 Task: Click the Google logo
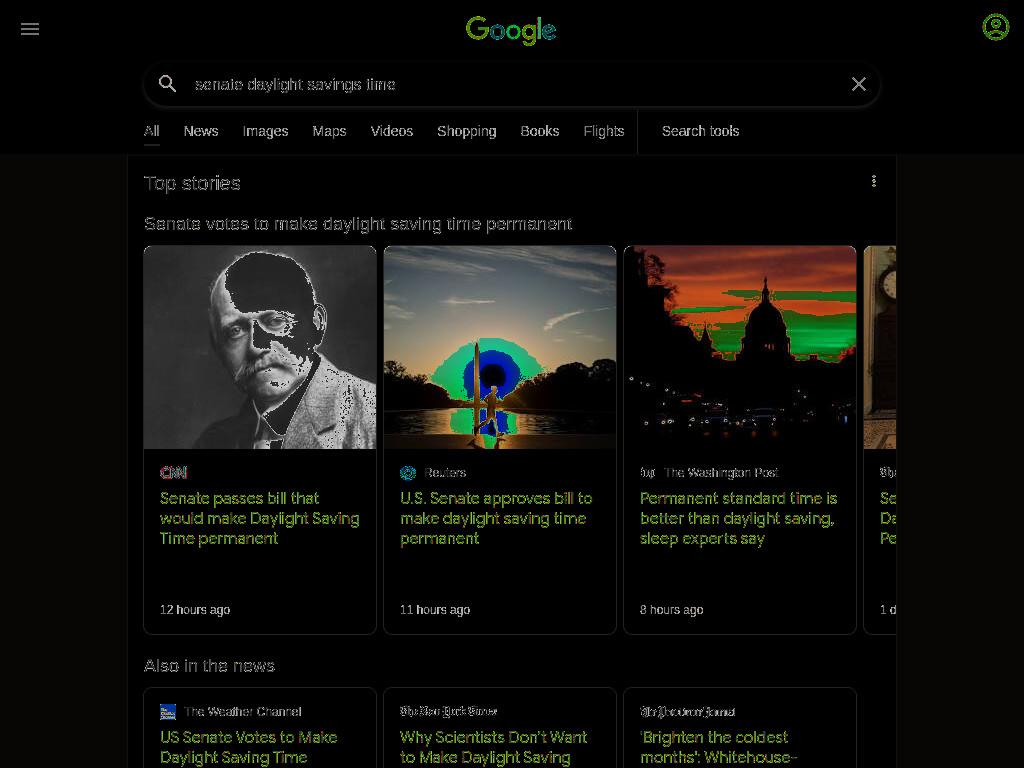click(x=511, y=30)
